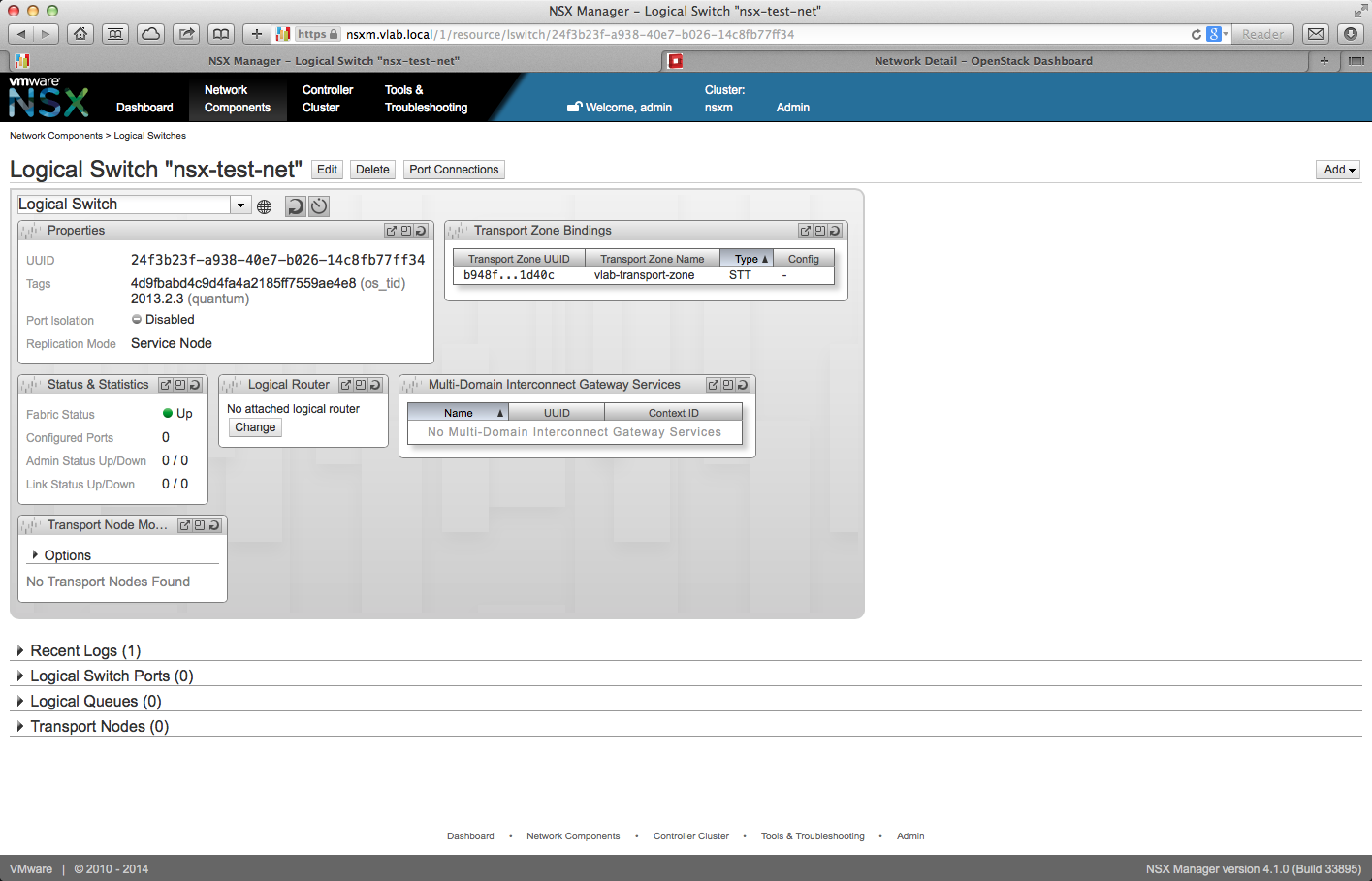Click the globe icon beside Logical Switch selector
Viewport: 1372px width, 881px height.
(264, 206)
